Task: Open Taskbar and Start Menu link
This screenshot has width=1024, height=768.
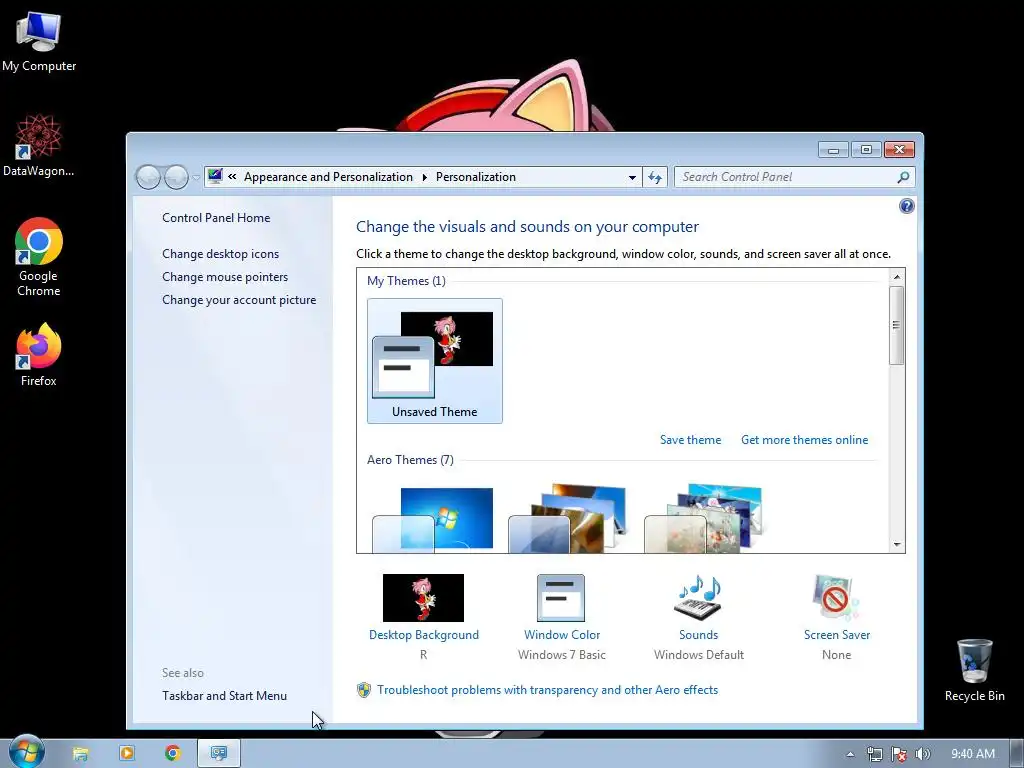Action: [225, 696]
